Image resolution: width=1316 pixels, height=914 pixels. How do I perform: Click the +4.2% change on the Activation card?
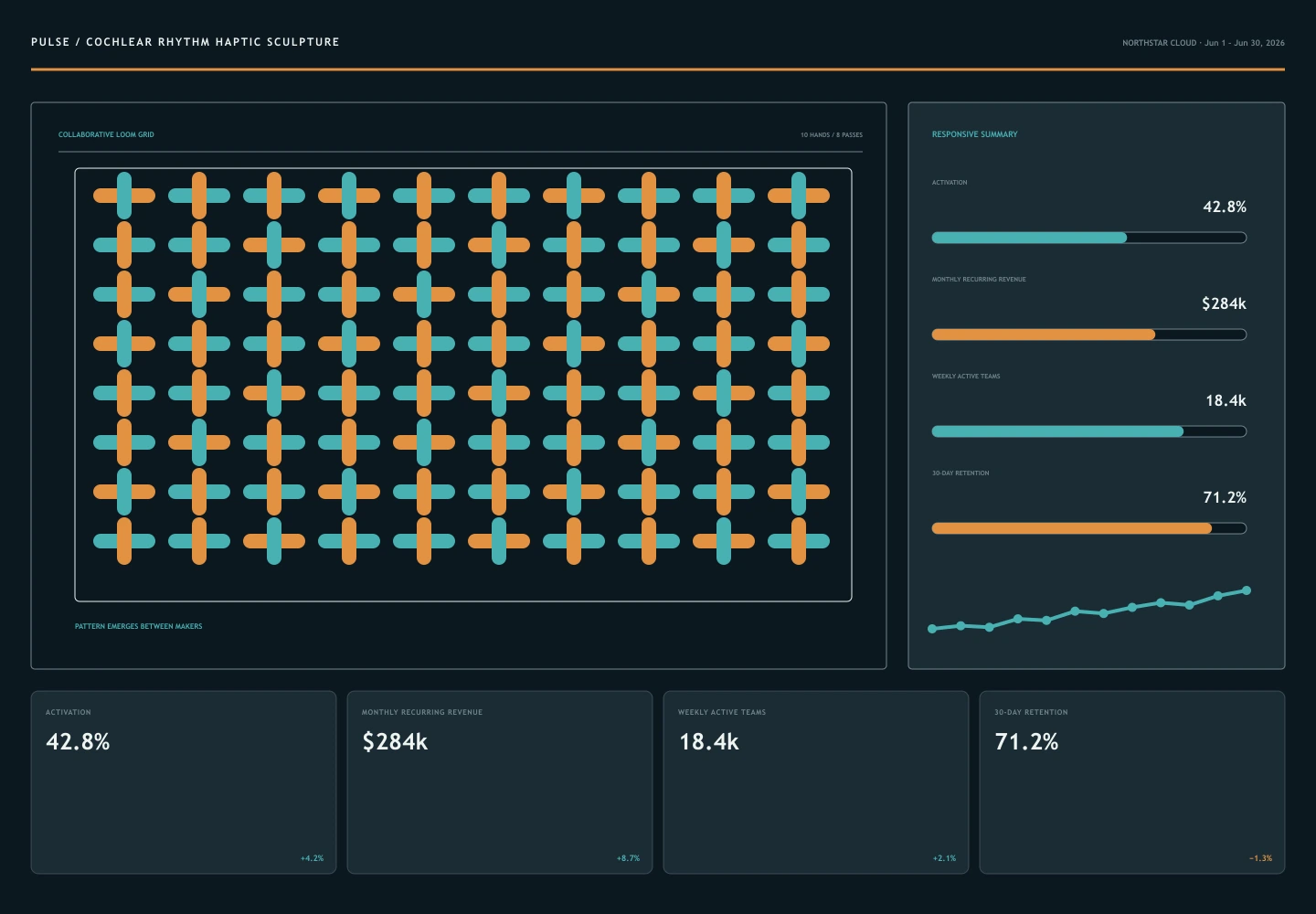(312, 858)
